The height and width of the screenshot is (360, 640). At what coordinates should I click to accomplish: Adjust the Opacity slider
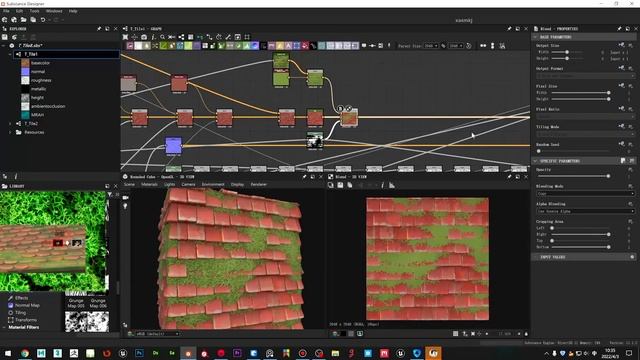[x=573, y=176]
